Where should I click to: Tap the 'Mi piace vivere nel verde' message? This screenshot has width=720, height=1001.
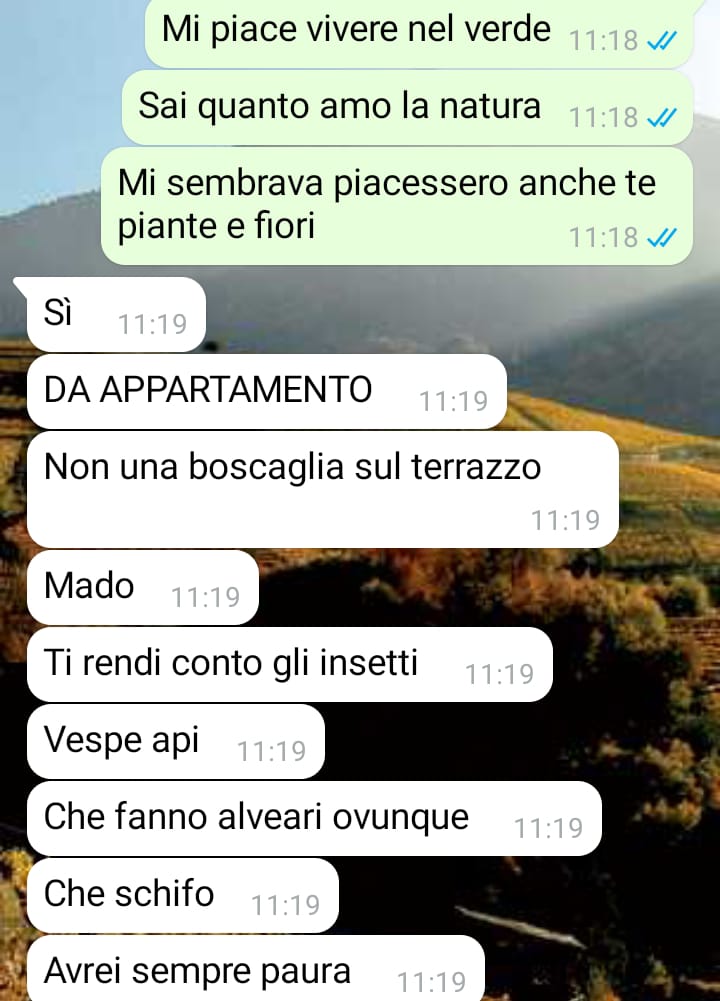(x=419, y=33)
